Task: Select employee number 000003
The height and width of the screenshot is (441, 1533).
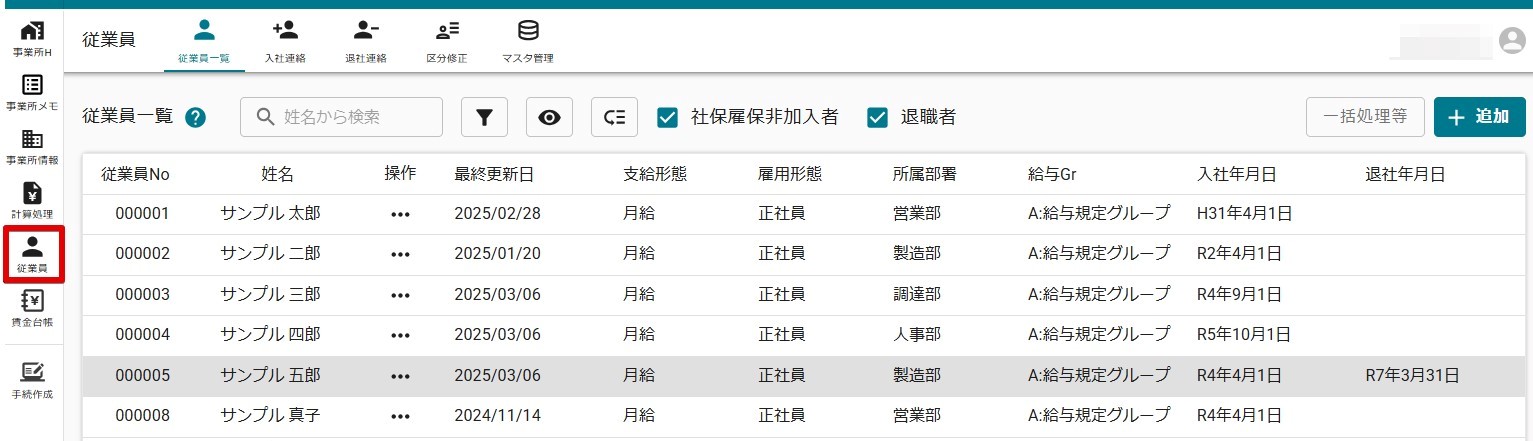Action: point(143,295)
